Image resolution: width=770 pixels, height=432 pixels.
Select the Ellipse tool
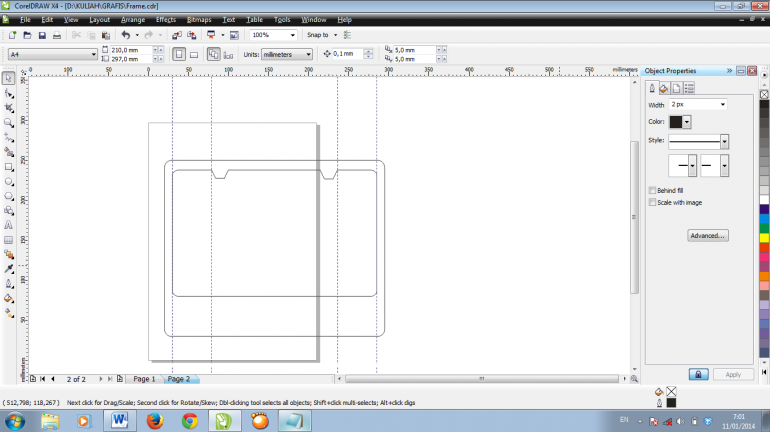[8, 182]
